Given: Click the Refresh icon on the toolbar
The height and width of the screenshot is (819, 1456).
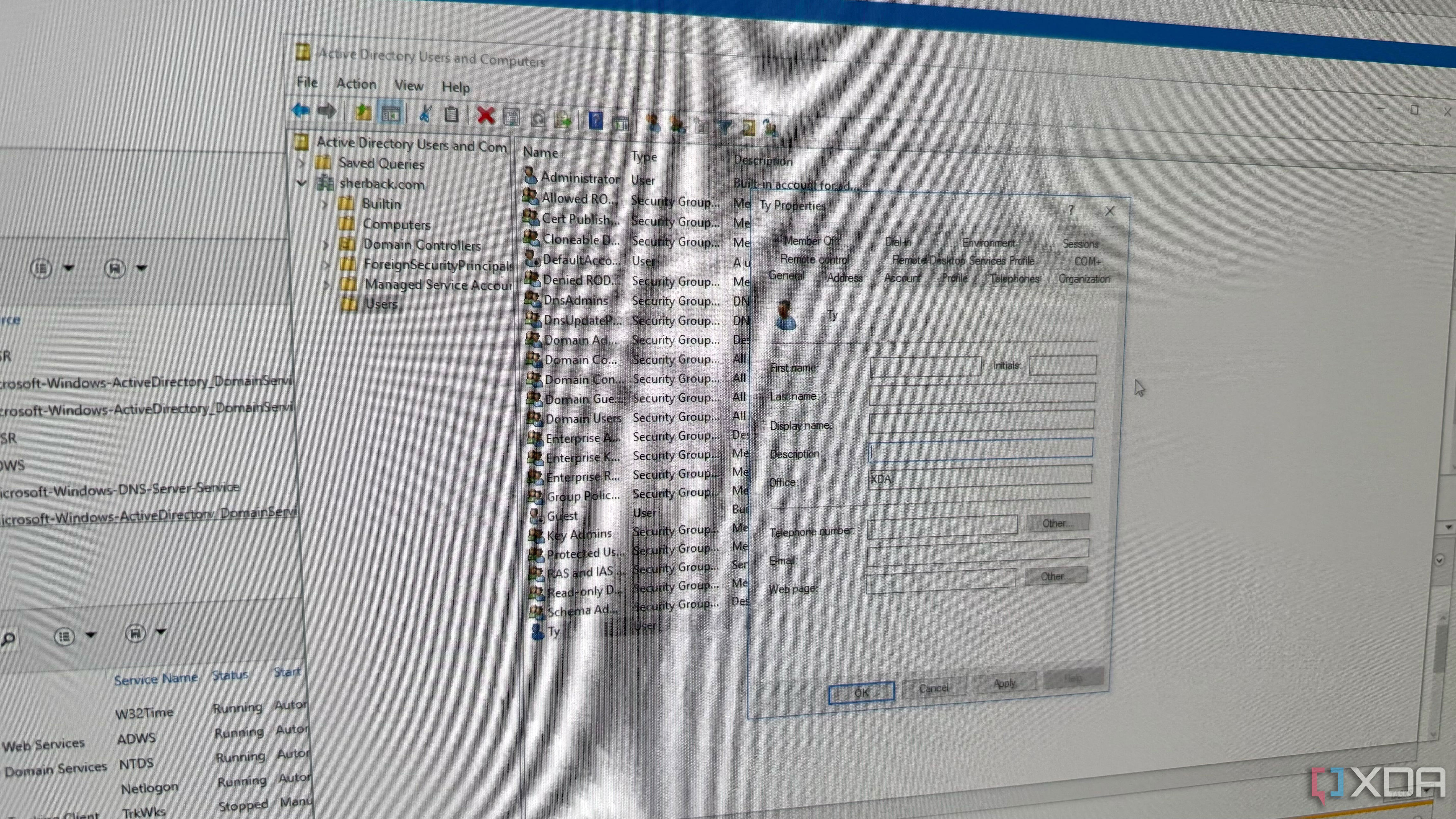Looking at the screenshot, I should coord(539,119).
